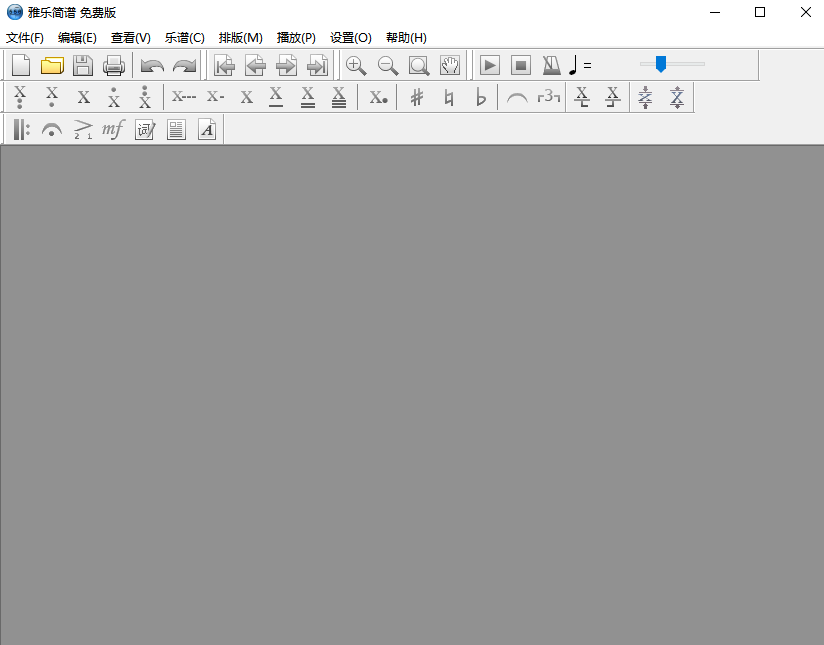The height and width of the screenshot is (645, 824).
Task: Apply sharp accidental
Action: (x=417, y=97)
